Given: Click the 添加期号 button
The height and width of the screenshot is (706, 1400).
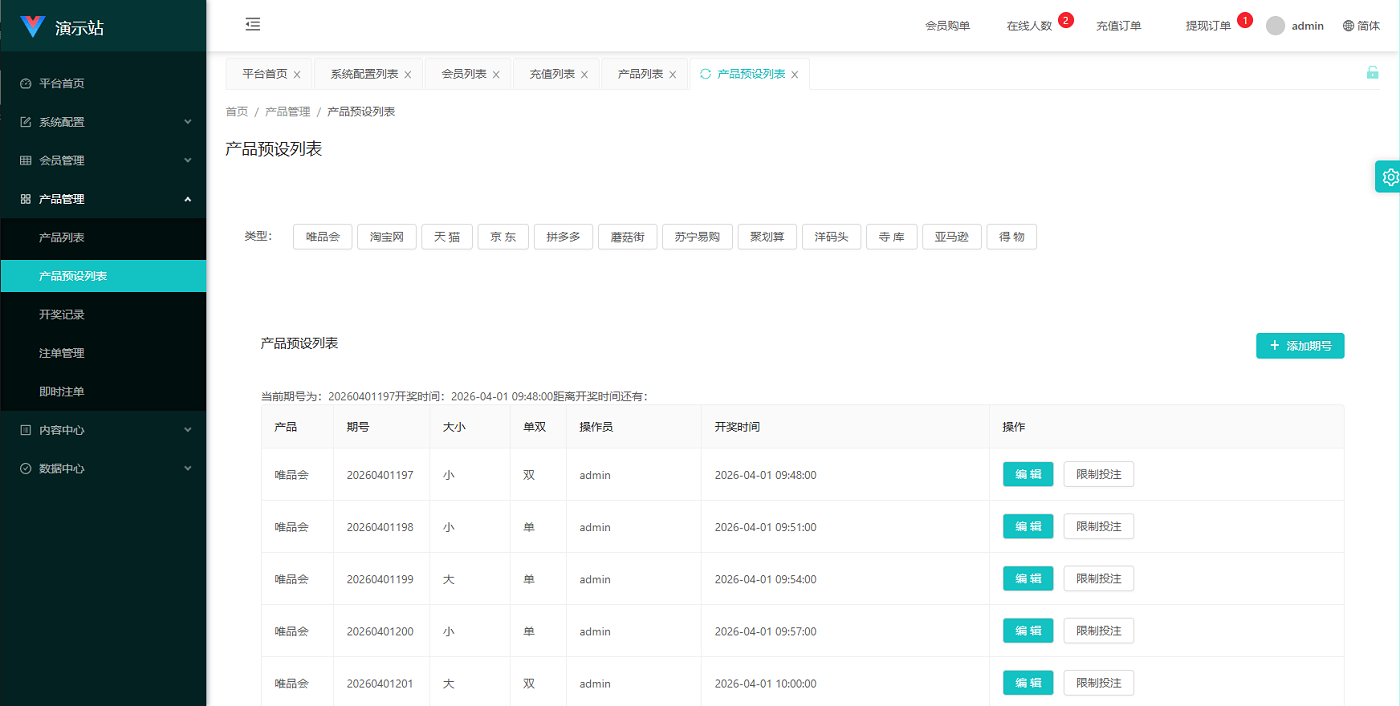Looking at the screenshot, I should pos(1299,346).
